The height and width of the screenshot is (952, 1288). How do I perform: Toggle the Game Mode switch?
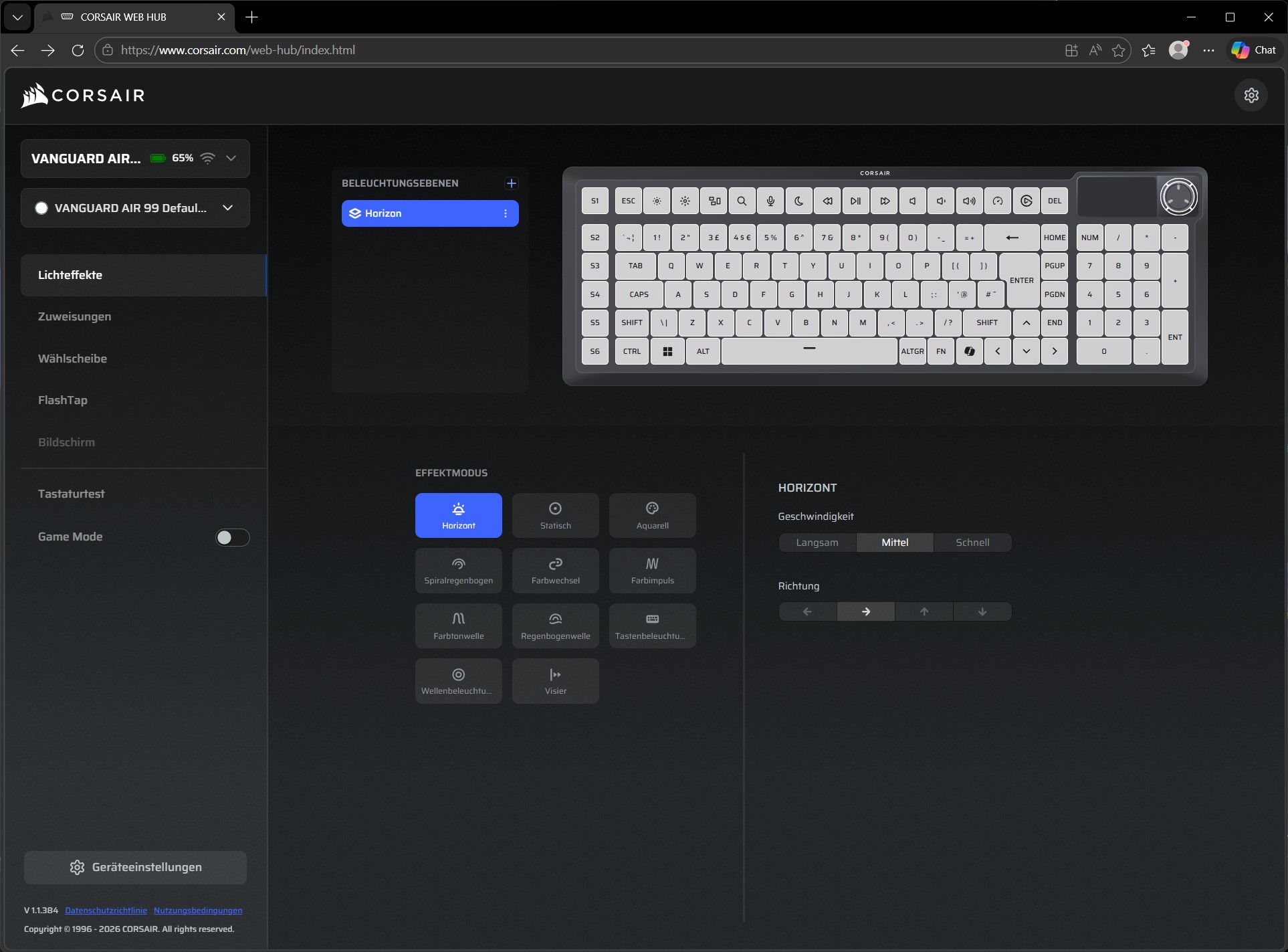pyautogui.click(x=232, y=537)
